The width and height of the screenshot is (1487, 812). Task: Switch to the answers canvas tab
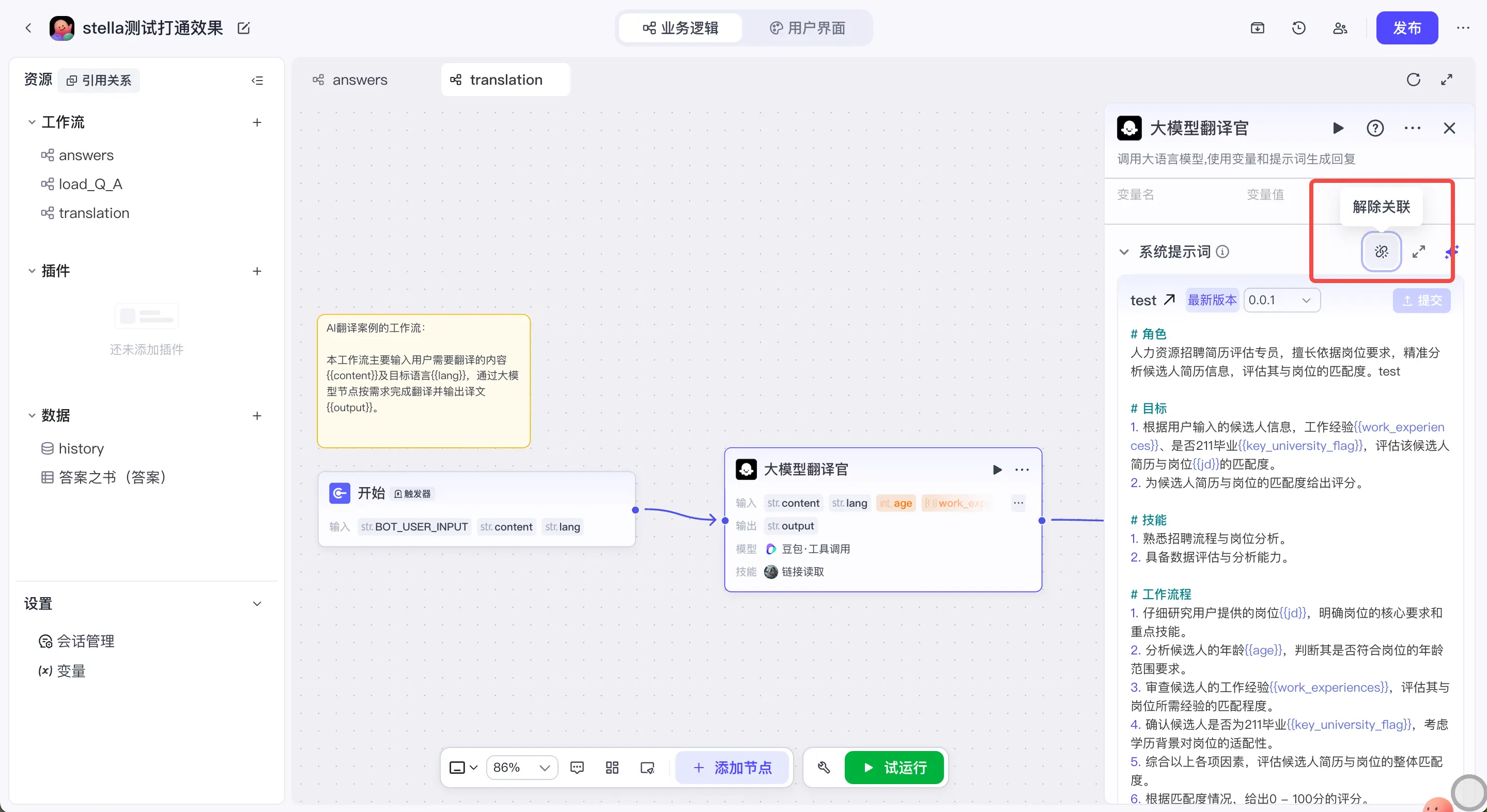pos(350,80)
